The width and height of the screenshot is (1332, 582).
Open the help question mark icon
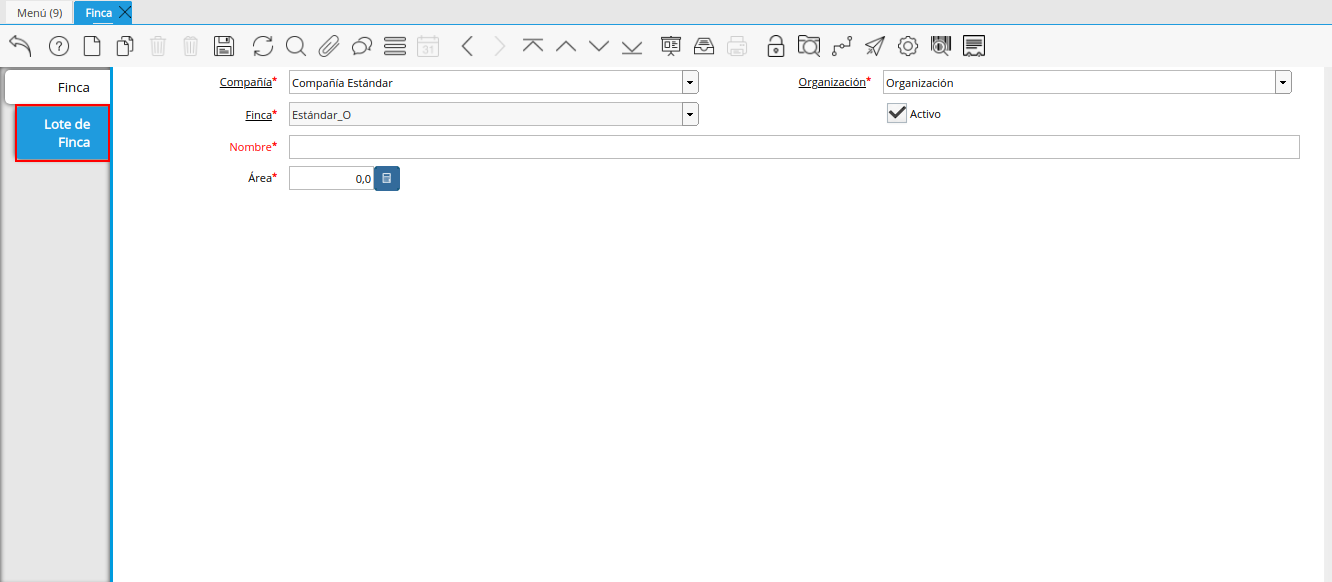click(x=59, y=46)
